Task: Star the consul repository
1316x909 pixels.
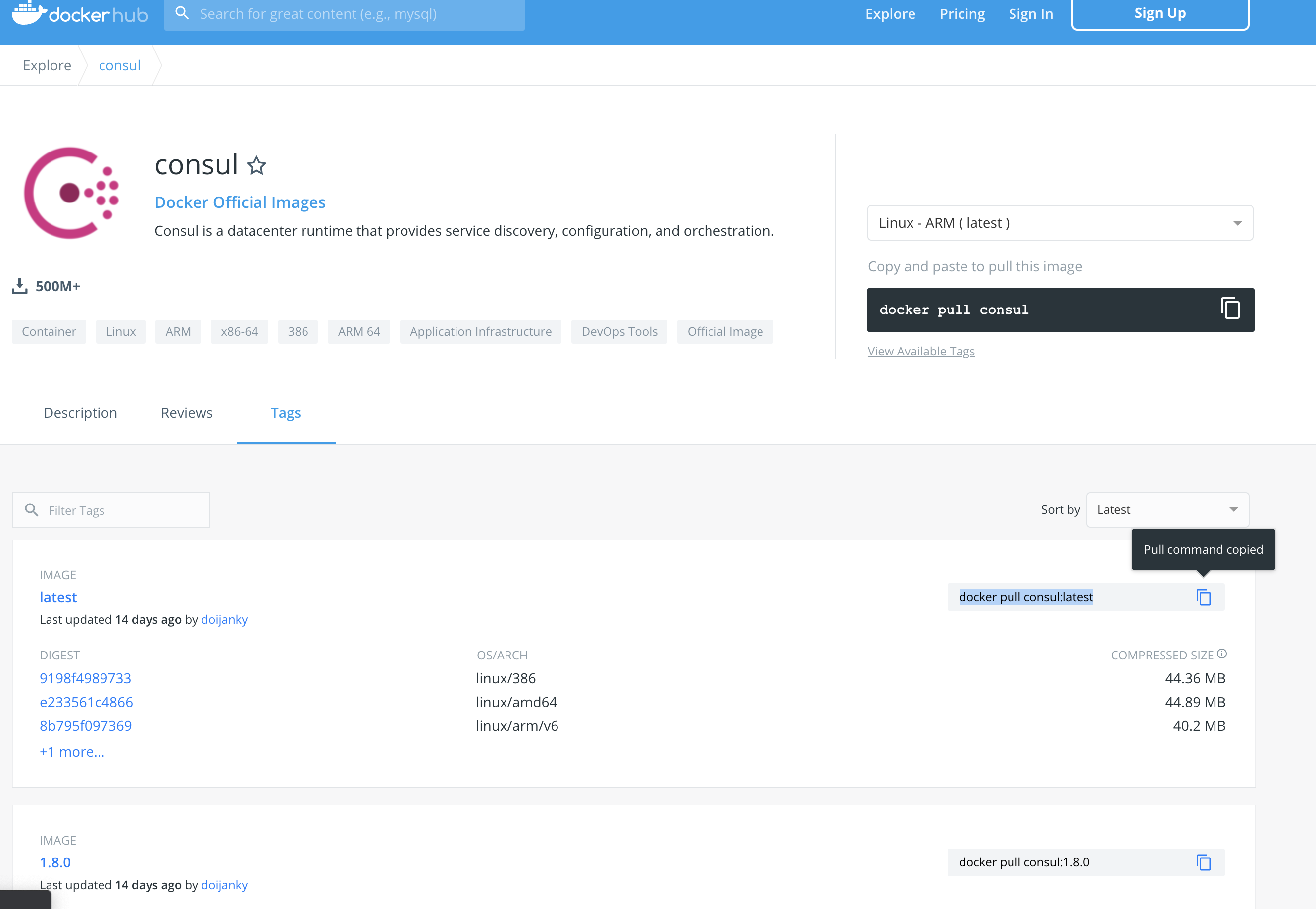Action: pos(257,165)
